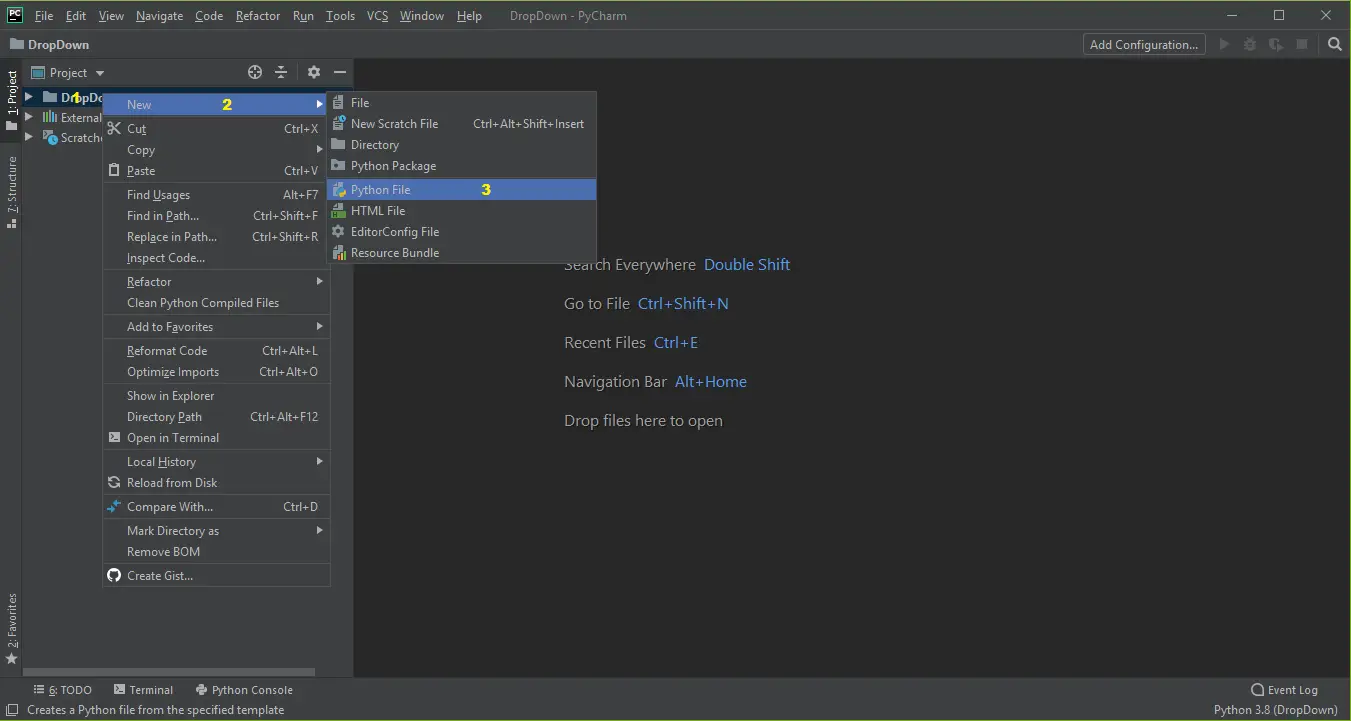Toggle the TODO tool window
This screenshot has width=1351, height=721.
(65, 689)
